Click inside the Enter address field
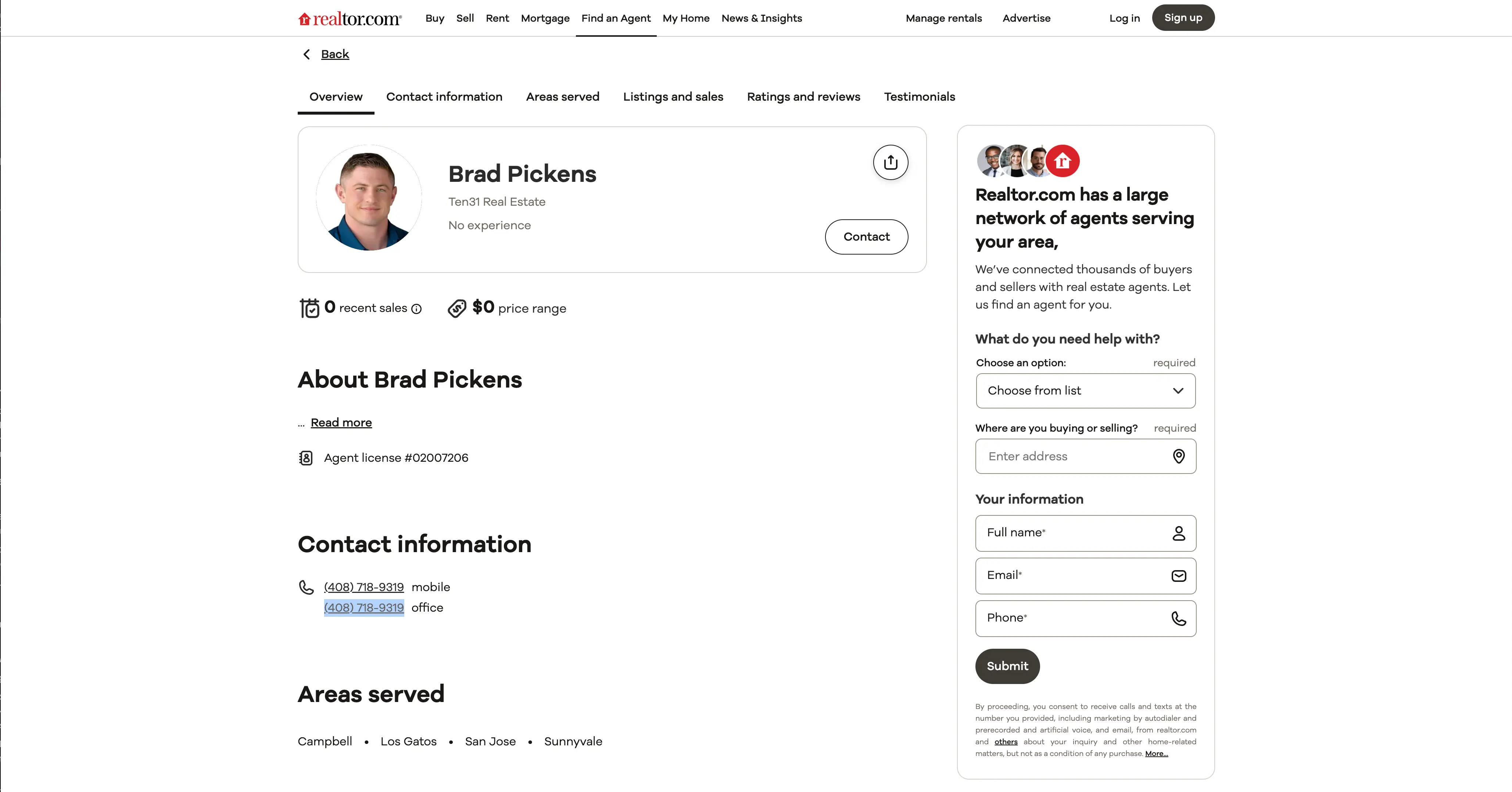1512x792 pixels. pyautogui.click(x=1068, y=456)
